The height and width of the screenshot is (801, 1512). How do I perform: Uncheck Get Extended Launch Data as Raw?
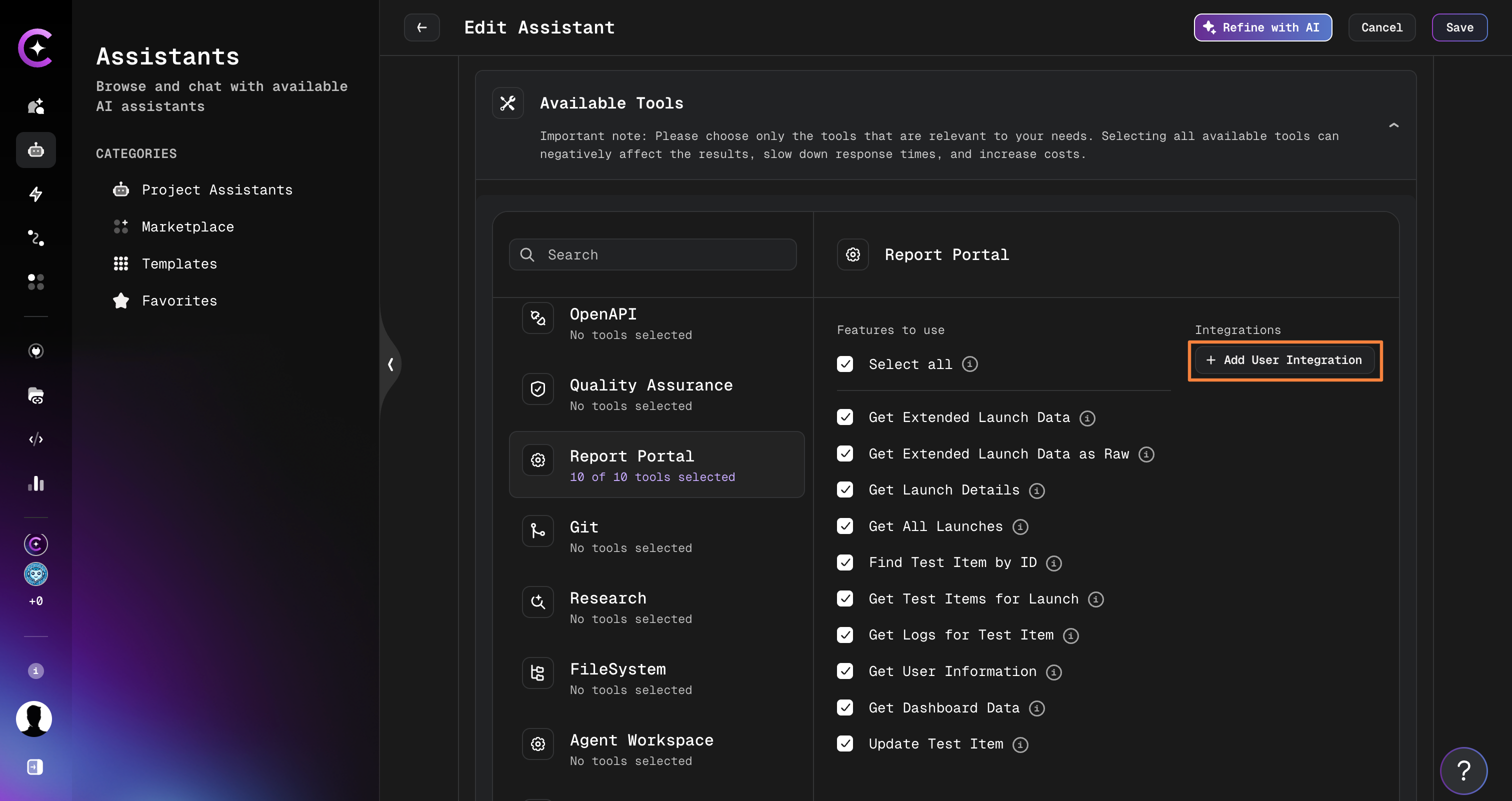(x=844, y=453)
